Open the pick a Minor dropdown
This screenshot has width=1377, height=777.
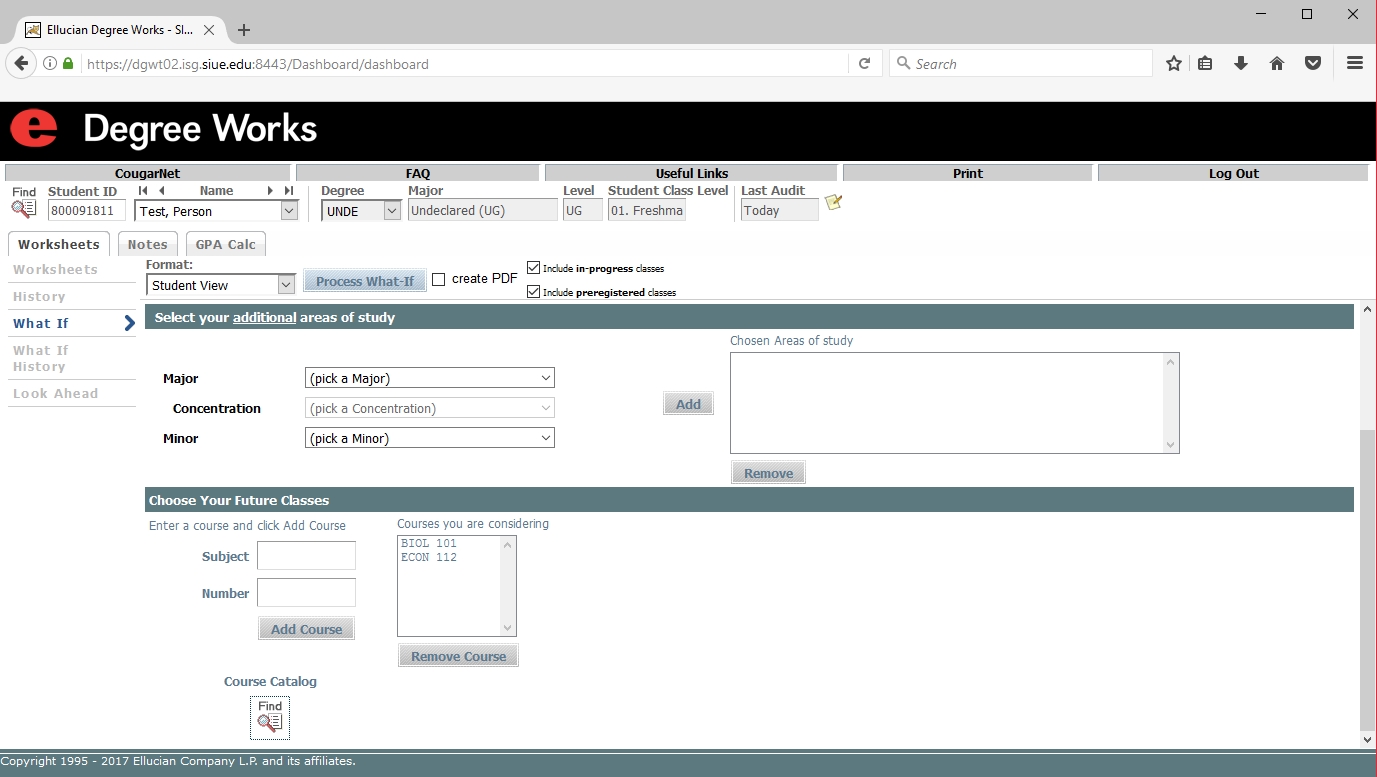429,438
